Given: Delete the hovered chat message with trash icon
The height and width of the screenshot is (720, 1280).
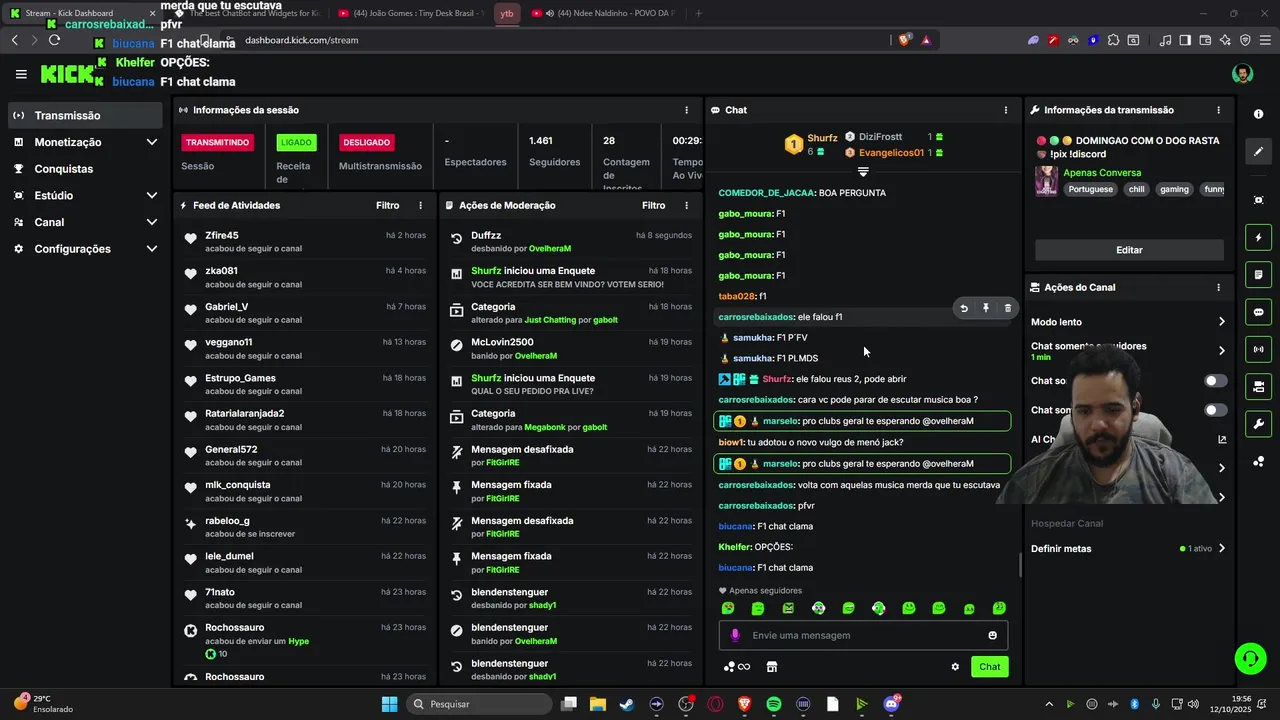Looking at the screenshot, I should point(1007,309).
